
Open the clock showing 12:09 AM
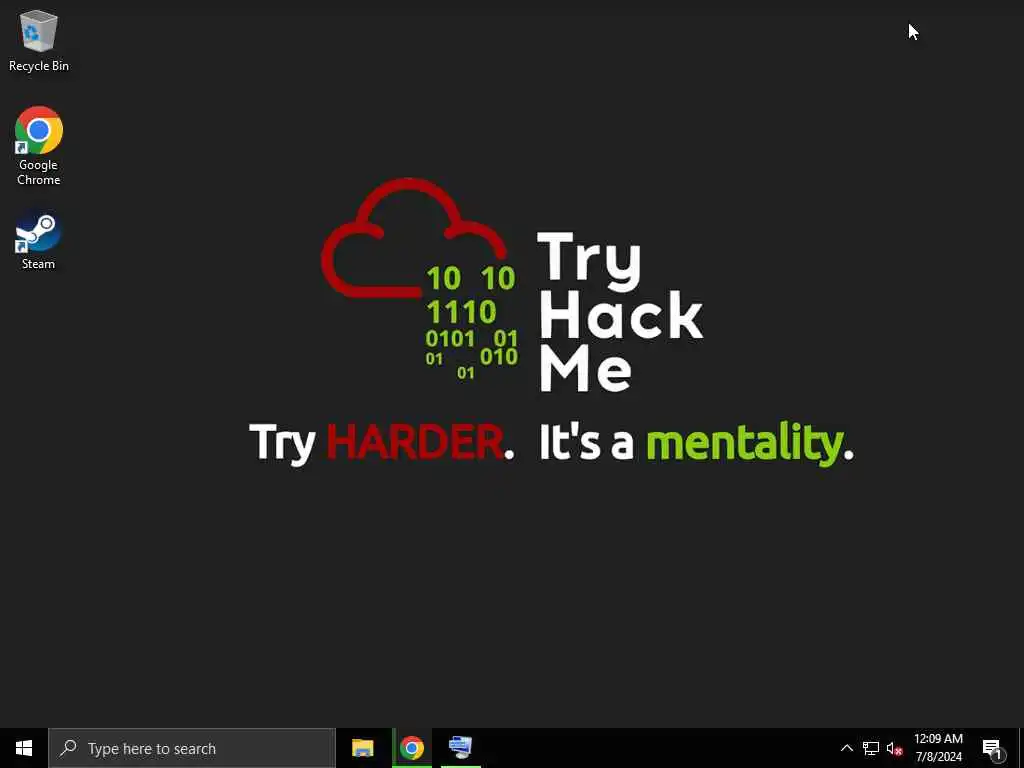[938, 748]
